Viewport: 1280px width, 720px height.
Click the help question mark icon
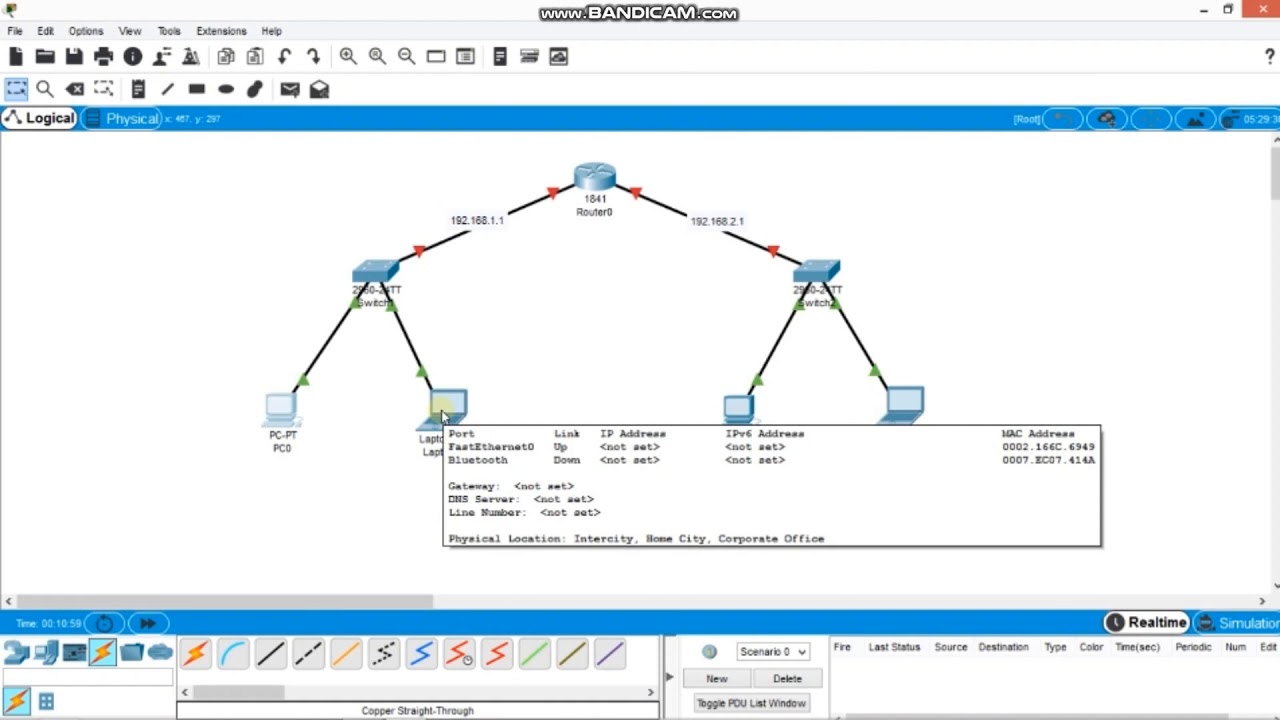point(1269,57)
